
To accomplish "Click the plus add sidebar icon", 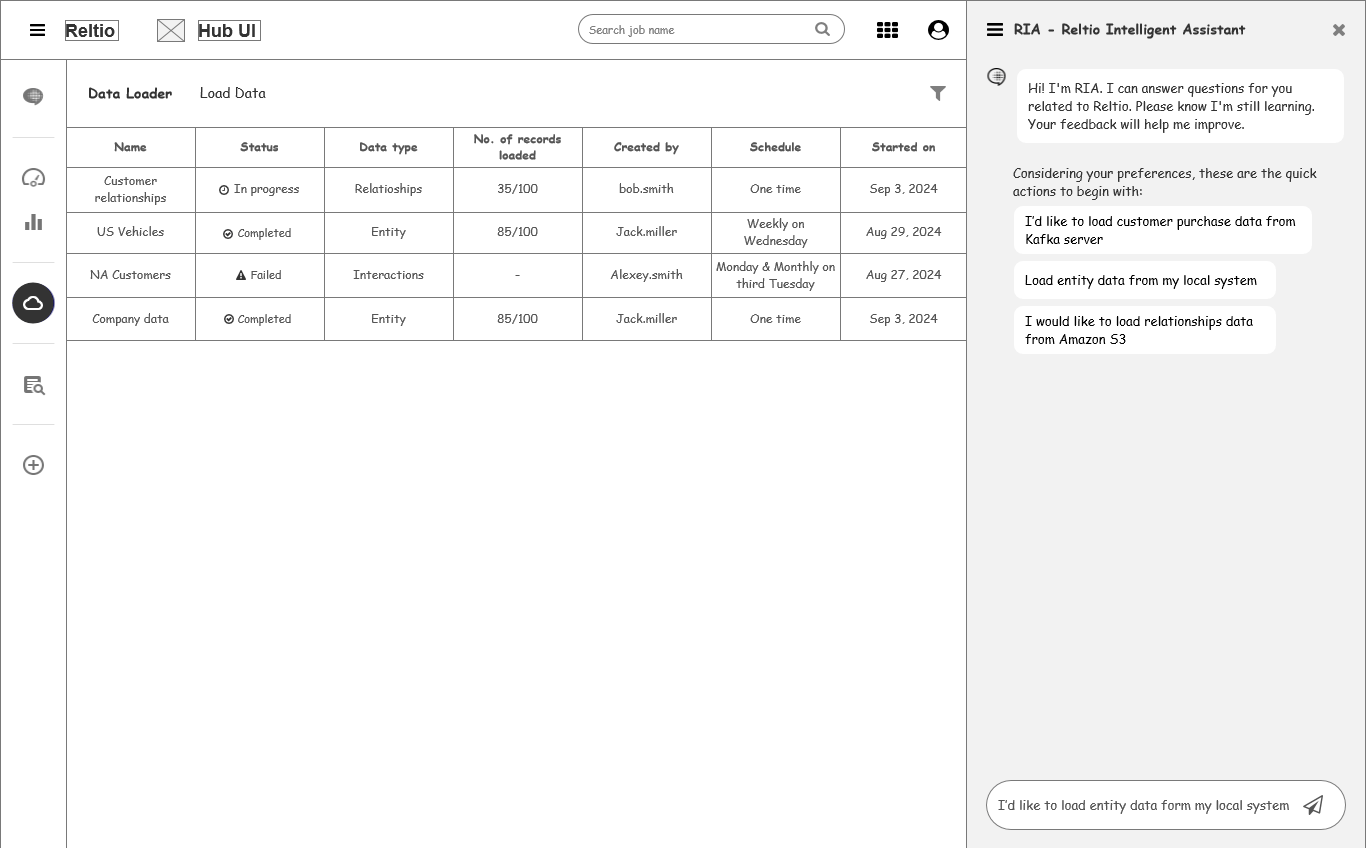I will pyautogui.click(x=33, y=465).
